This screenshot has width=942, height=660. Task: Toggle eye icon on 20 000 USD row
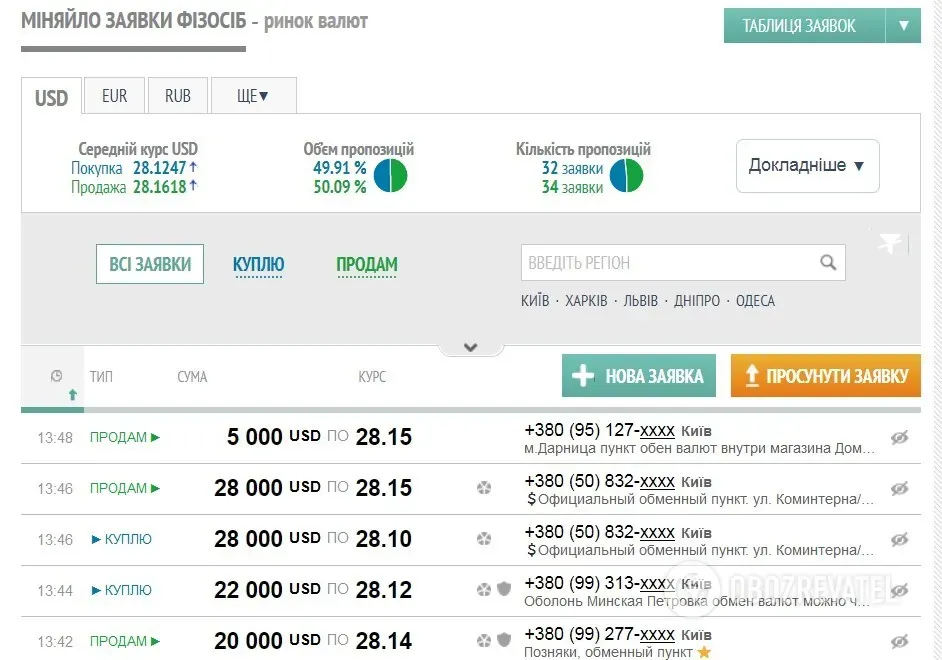(899, 641)
